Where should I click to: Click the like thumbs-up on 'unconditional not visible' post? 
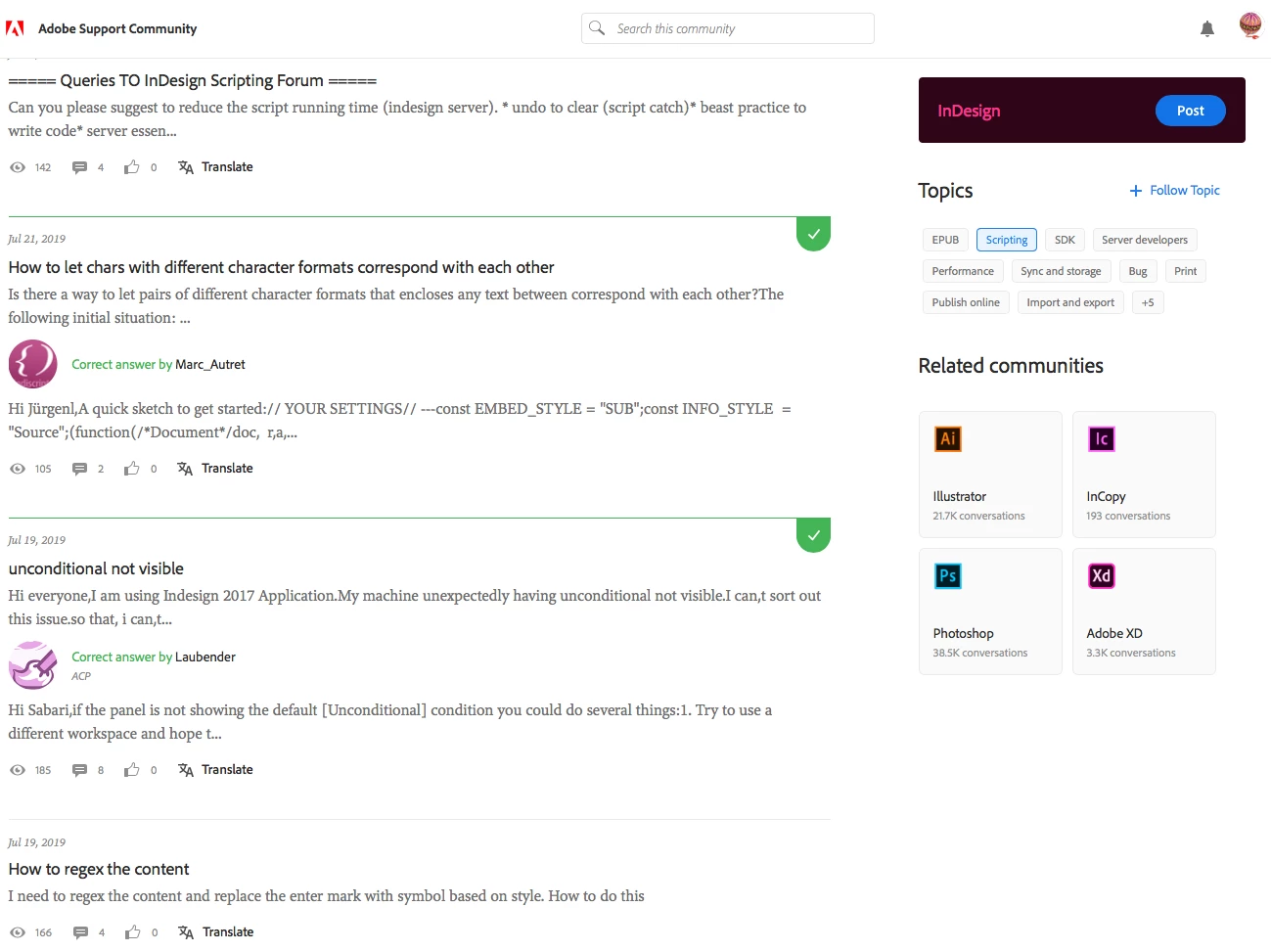tap(132, 770)
